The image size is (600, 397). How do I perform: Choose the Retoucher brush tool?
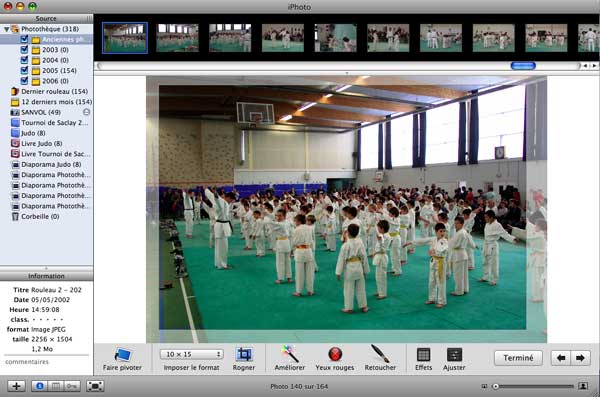pyautogui.click(x=380, y=354)
